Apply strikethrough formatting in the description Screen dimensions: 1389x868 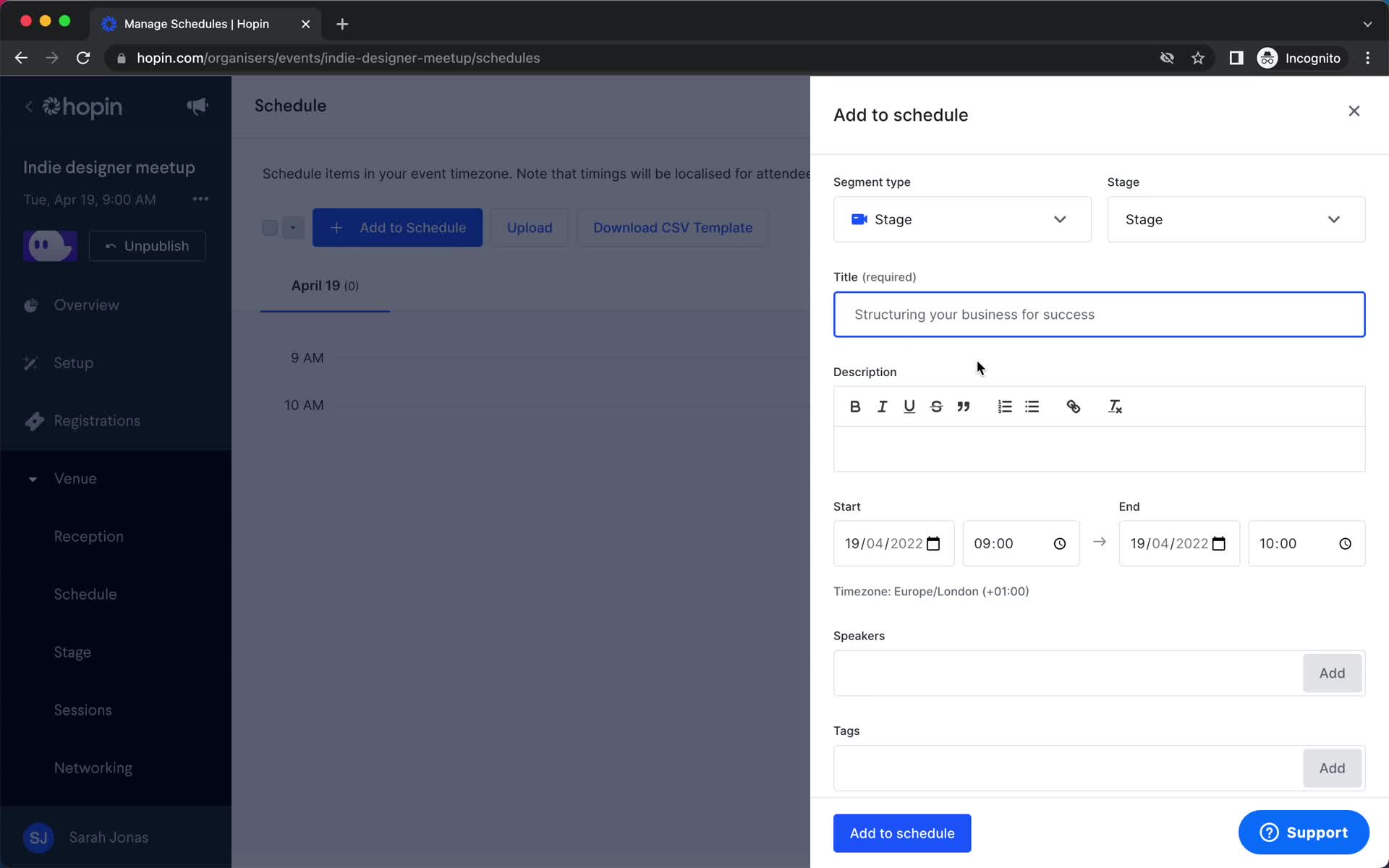tap(936, 407)
